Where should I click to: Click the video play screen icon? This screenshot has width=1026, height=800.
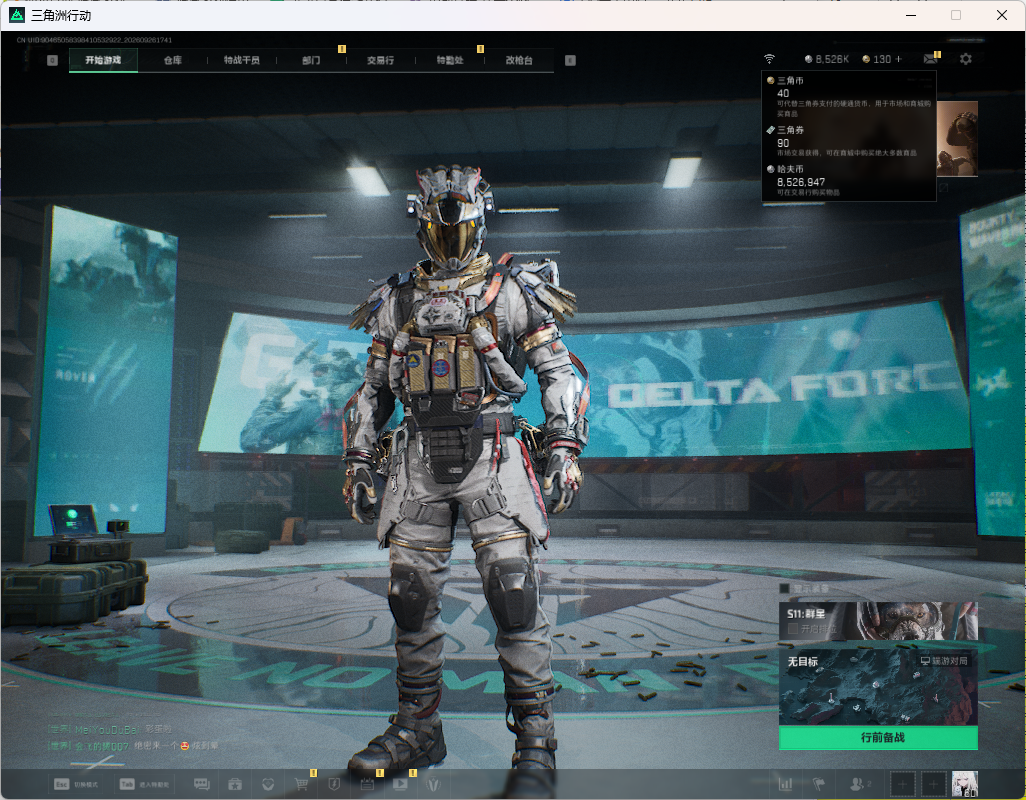[400, 784]
